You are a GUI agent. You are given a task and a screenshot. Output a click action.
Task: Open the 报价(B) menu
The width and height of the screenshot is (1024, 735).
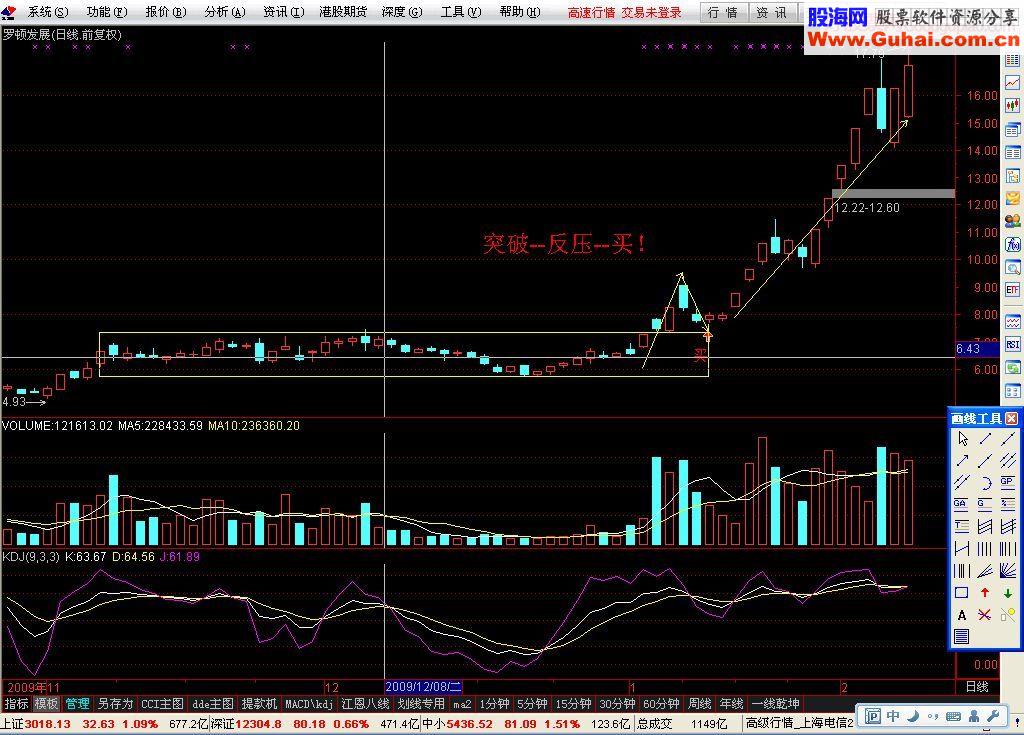coord(165,12)
